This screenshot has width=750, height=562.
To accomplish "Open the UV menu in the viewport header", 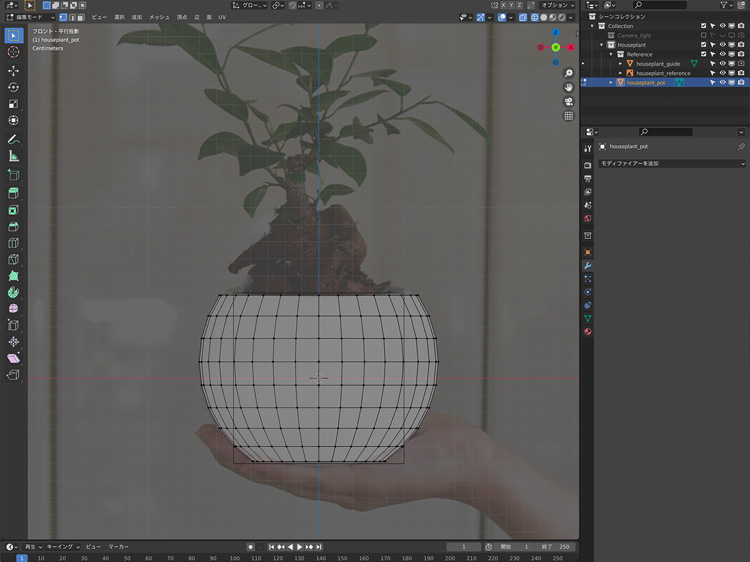I will click(222, 17).
